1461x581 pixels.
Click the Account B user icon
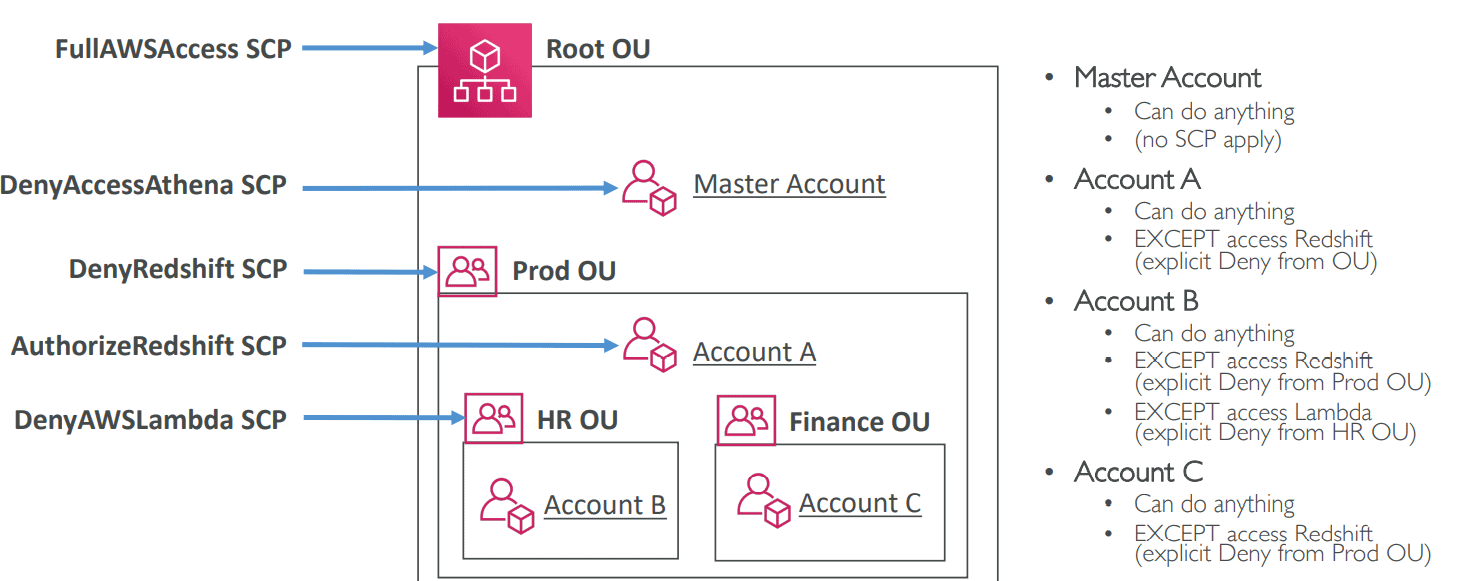click(507, 505)
